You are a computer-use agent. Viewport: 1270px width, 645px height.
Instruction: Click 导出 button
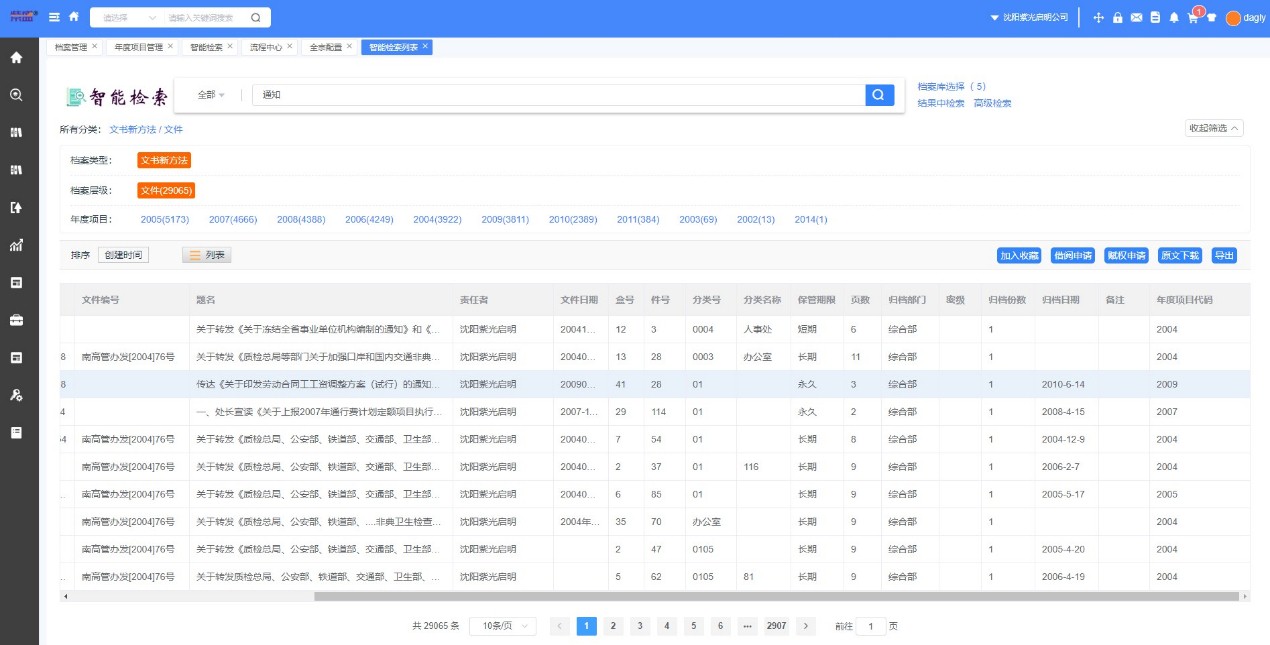tap(1224, 255)
